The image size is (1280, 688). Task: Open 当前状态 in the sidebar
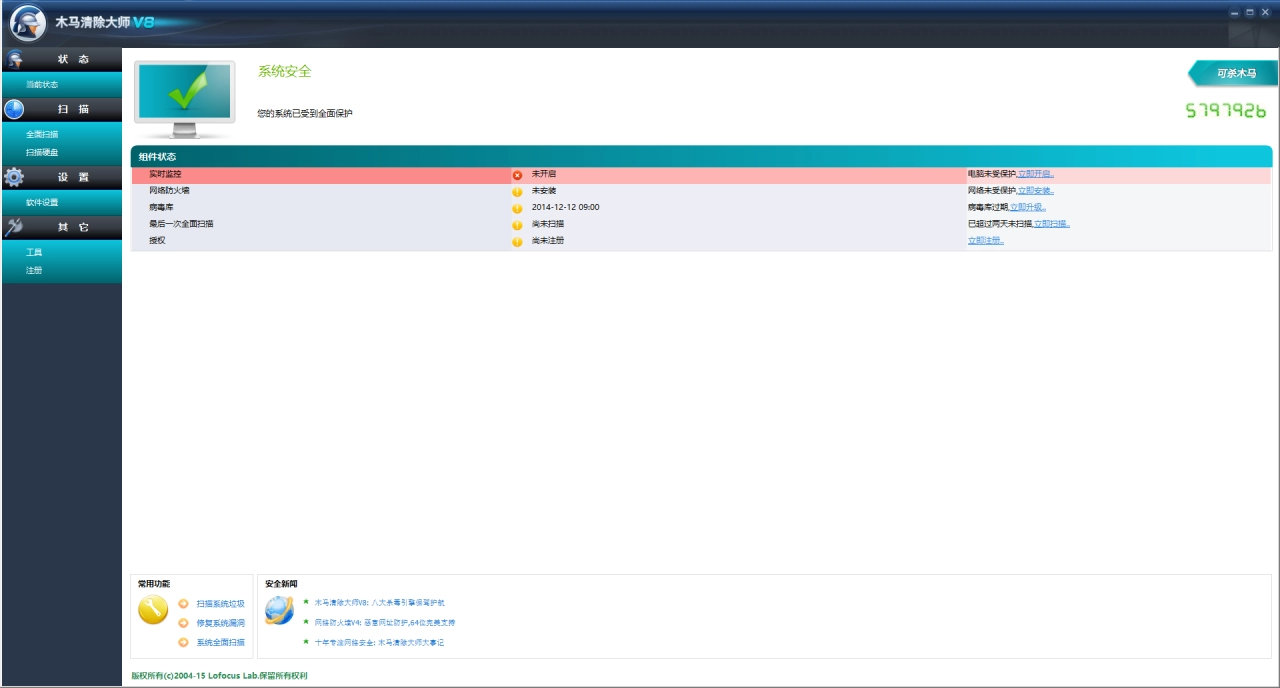42,85
